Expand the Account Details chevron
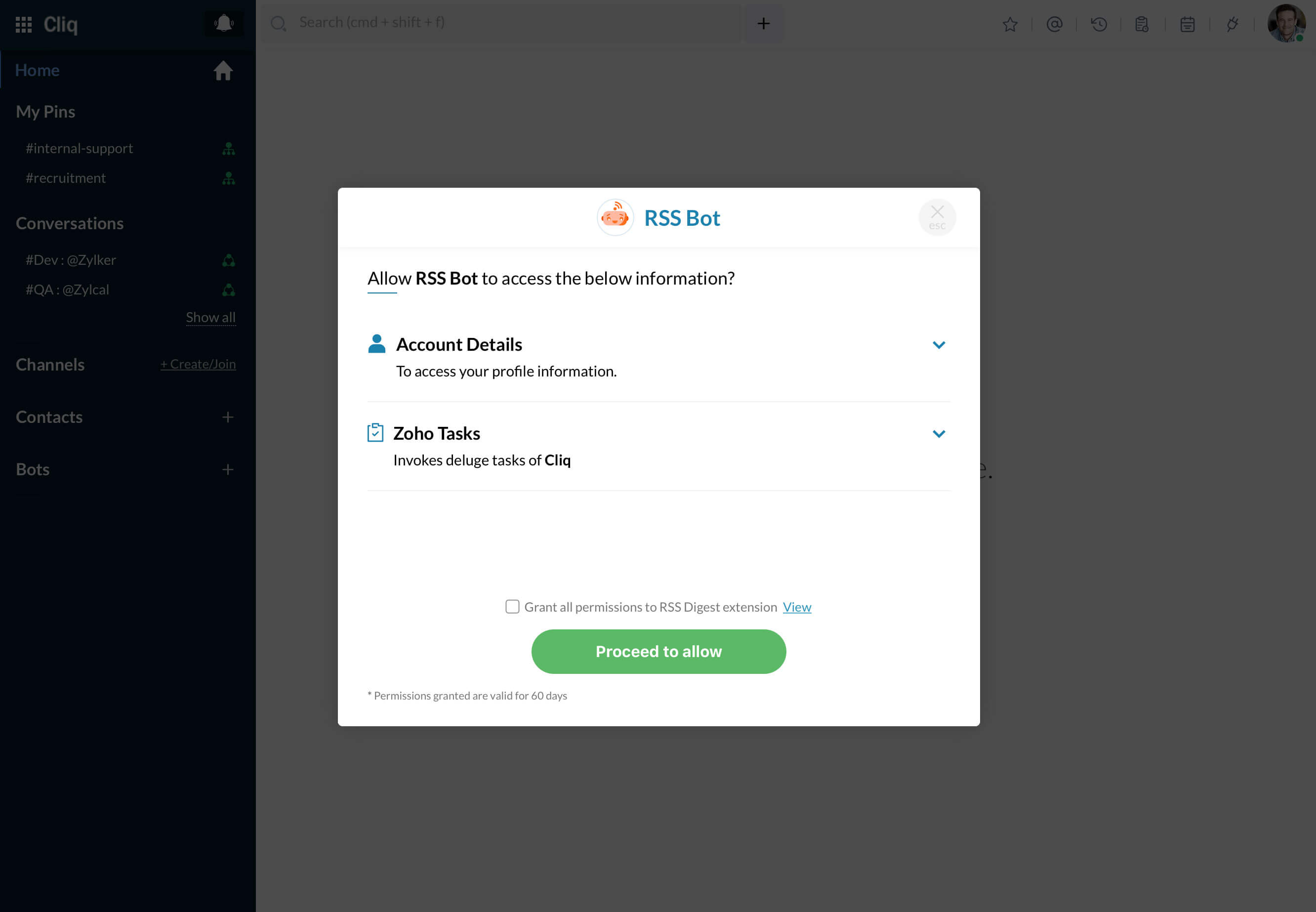This screenshot has width=1316, height=912. [x=938, y=344]
